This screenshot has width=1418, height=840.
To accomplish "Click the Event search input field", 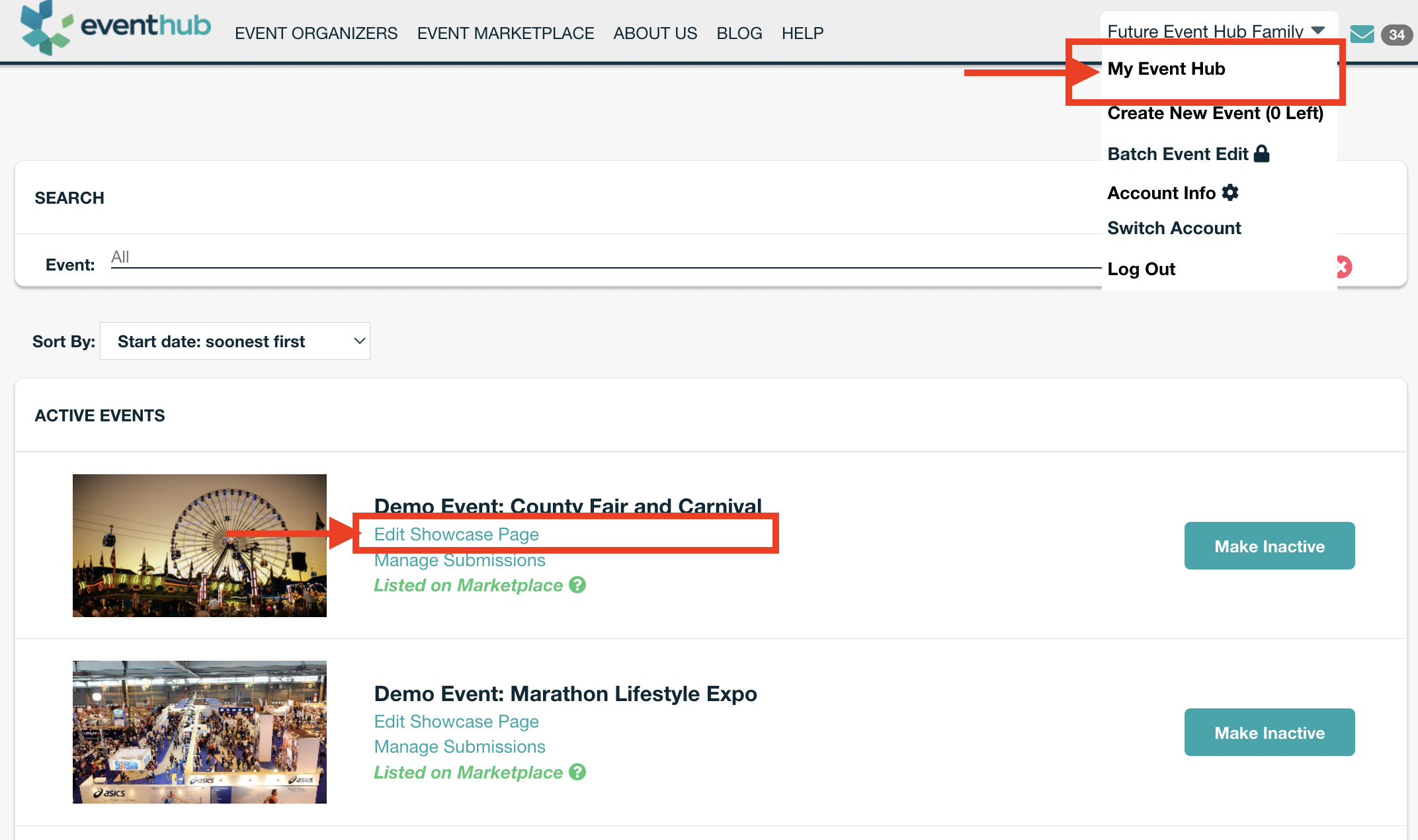I will click(605, 257).
